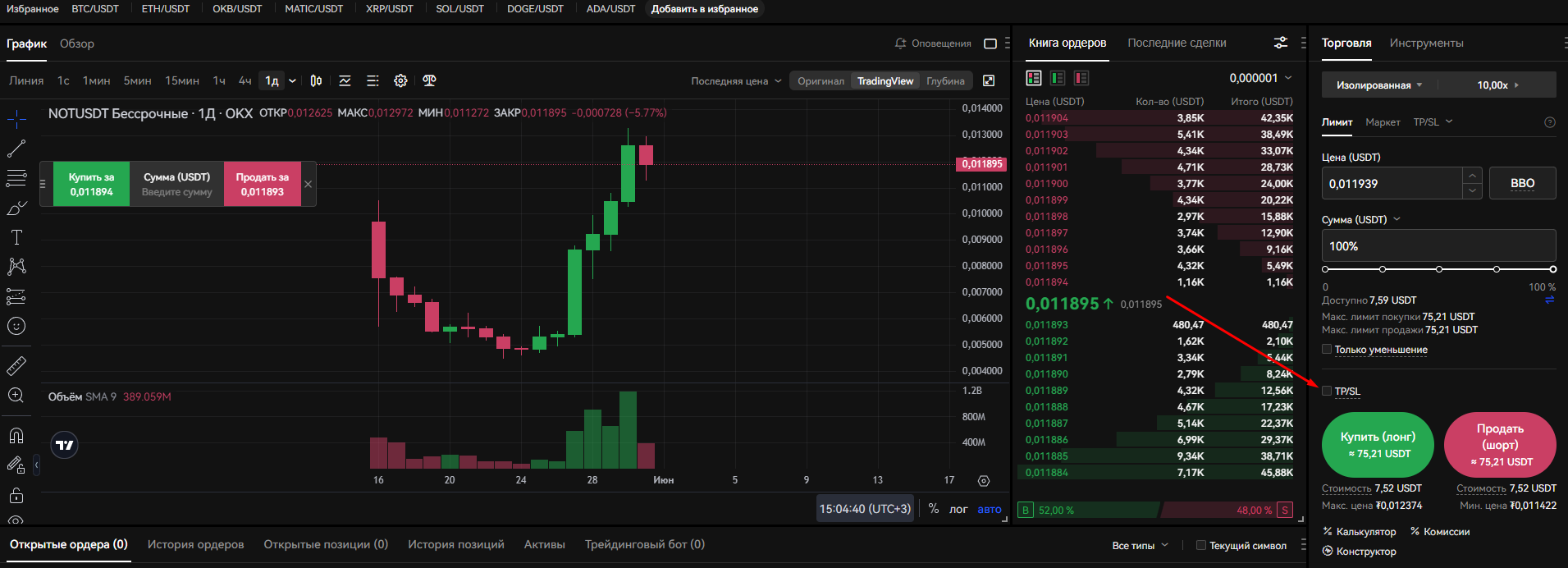The width and height of the screenshot is (1568, 568).
Task: Open the price alerts bell Оповещения
Action: (933, 44)
